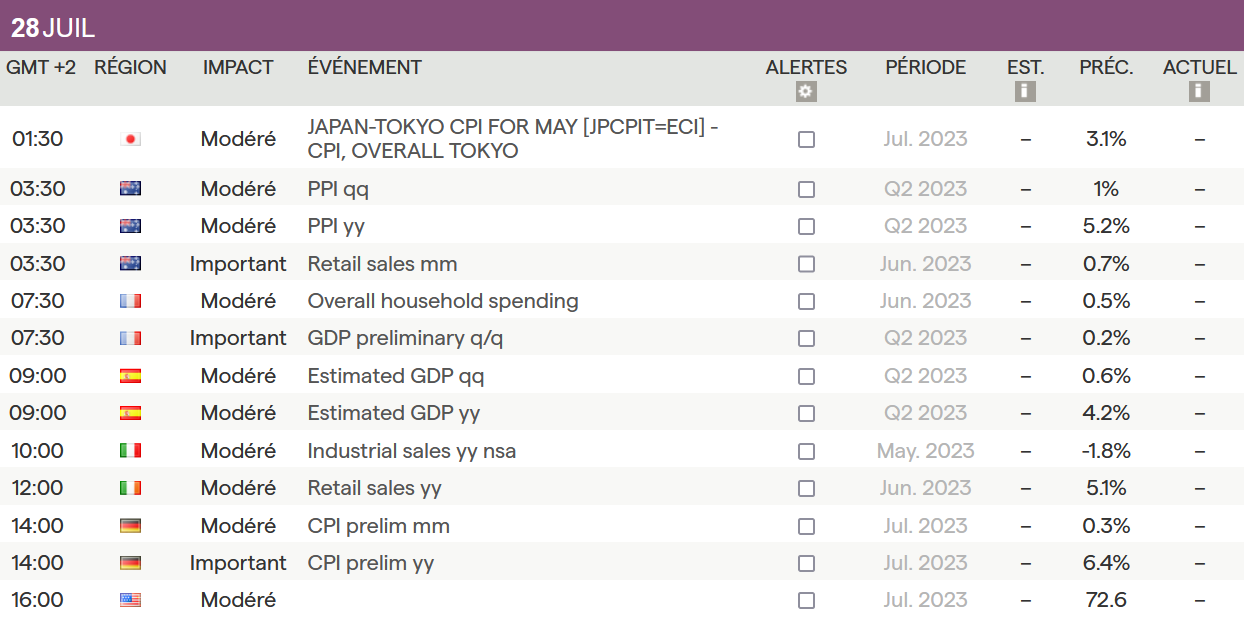Click the Italy flag beside Industrial sales
This screenshot has height=619, width=1244.
coord(130,451)
